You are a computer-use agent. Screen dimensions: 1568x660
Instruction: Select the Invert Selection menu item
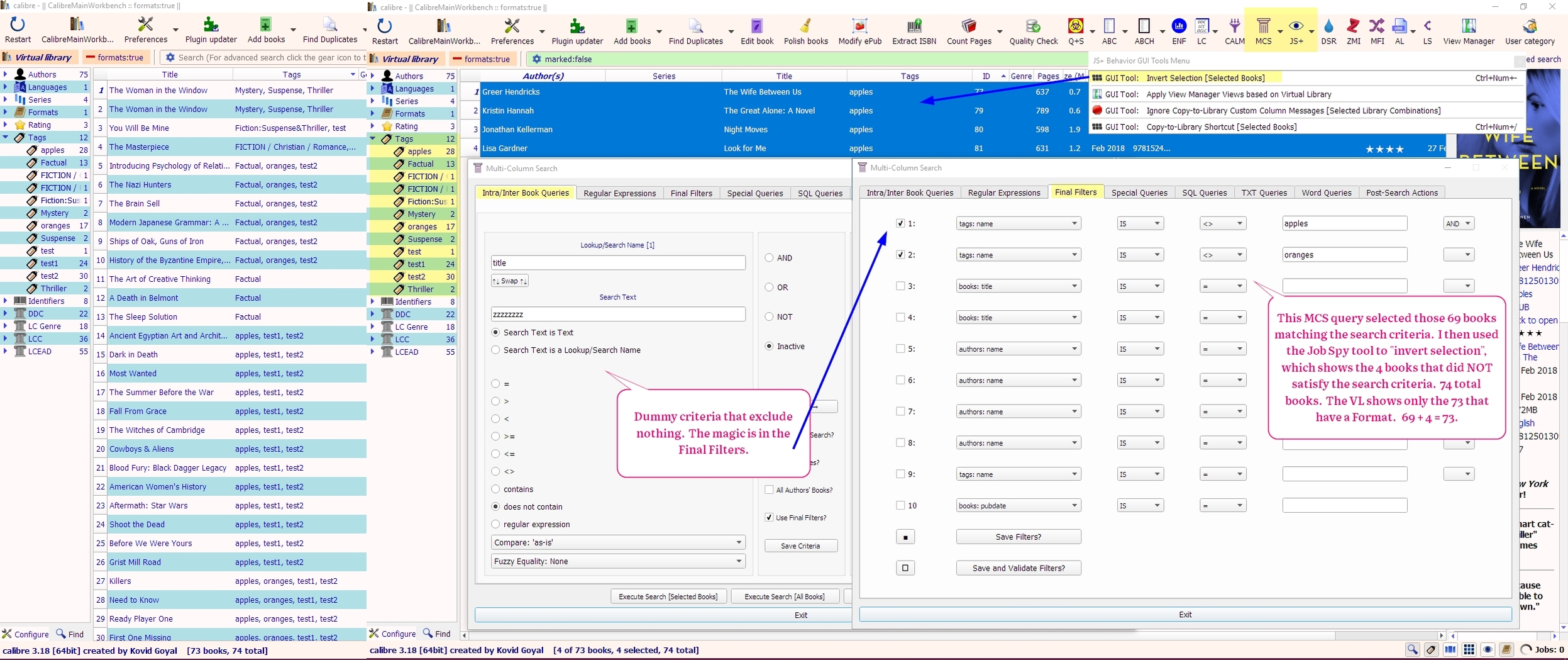coord(1205,78)
